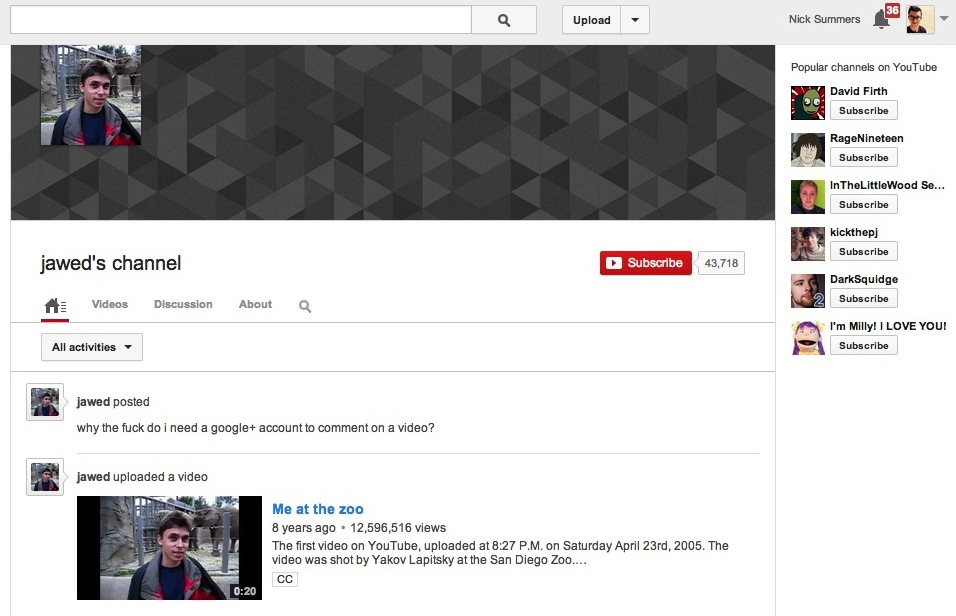Click jawed name in uploaded entry
The width and height of the screenshot is (956, 616).
(x=93, y=477)
